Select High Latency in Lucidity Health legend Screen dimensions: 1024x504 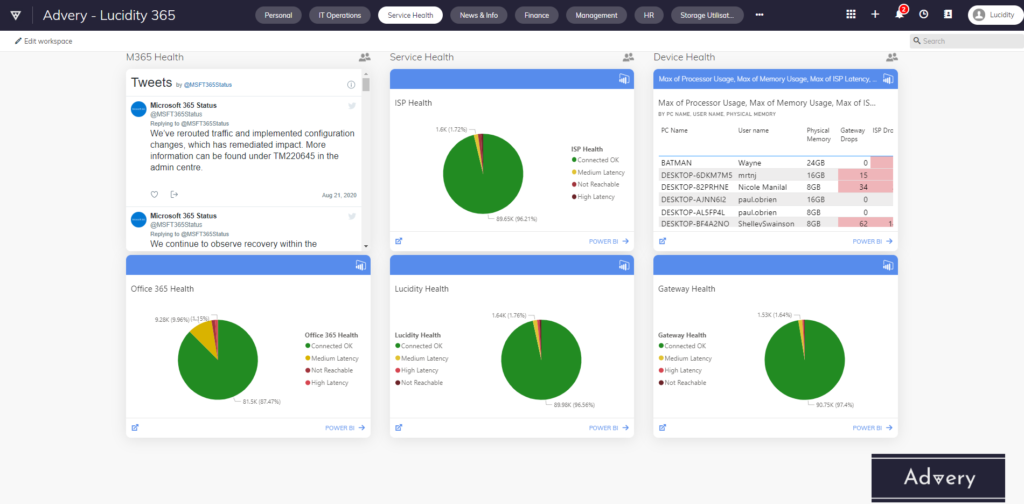click(418, 370)
